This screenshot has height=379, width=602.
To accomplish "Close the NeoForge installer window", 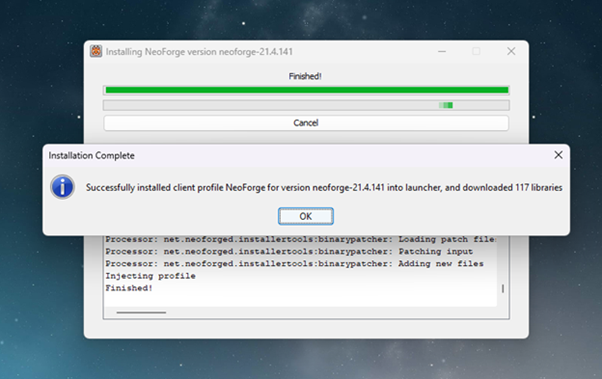I will (x=511, y=51).
